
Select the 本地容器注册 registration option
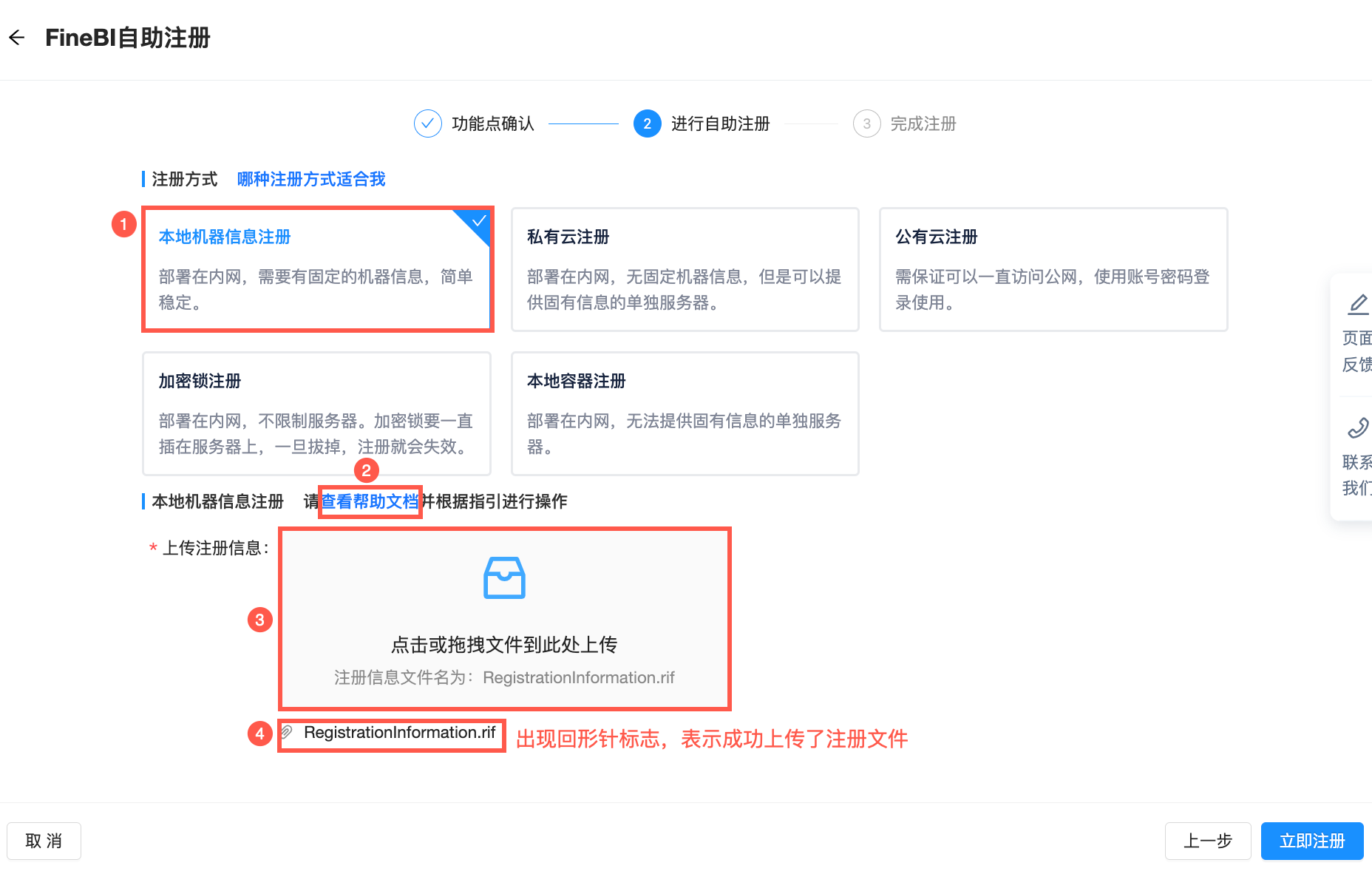[x=685, y=413]
